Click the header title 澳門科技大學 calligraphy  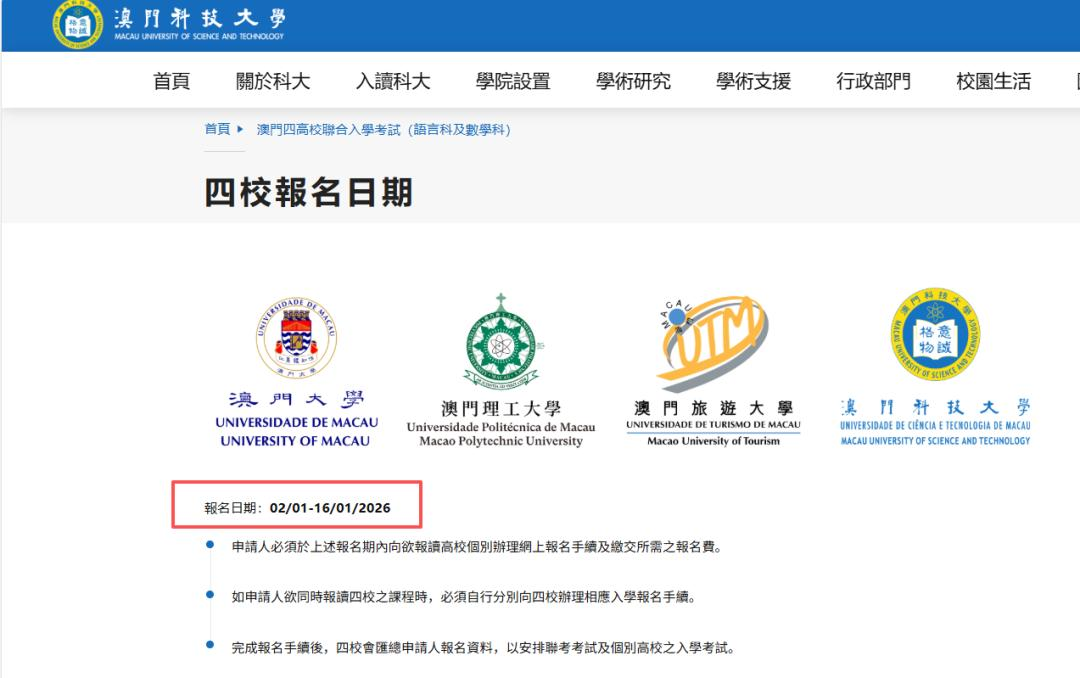(x=199, y=18)
